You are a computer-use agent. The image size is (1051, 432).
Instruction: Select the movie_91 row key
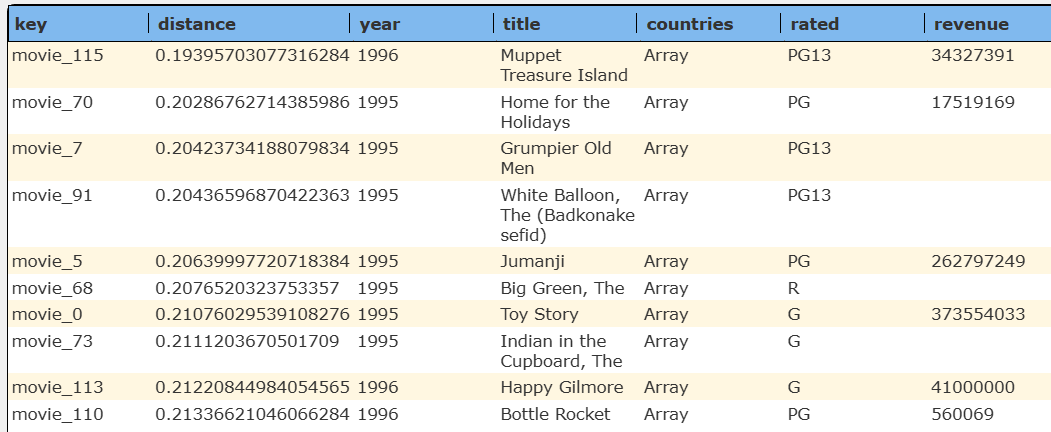(53, 195)
